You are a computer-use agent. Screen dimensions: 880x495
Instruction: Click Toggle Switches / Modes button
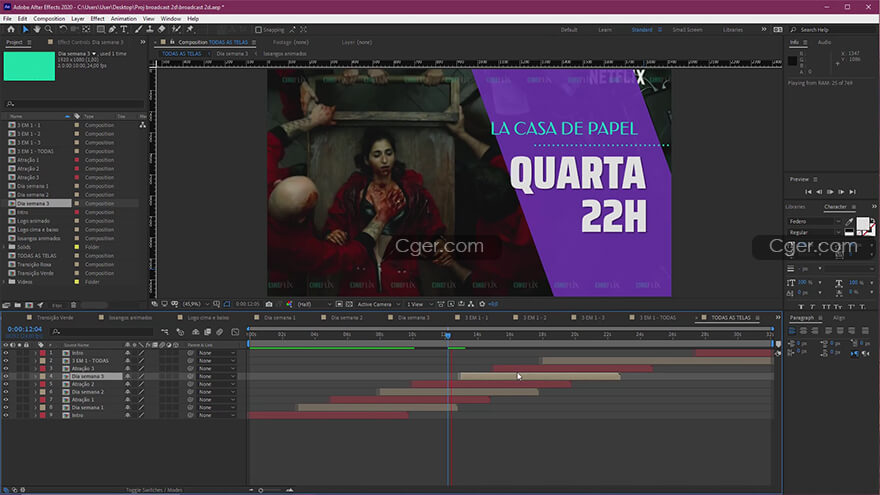(x=154, y=490)
